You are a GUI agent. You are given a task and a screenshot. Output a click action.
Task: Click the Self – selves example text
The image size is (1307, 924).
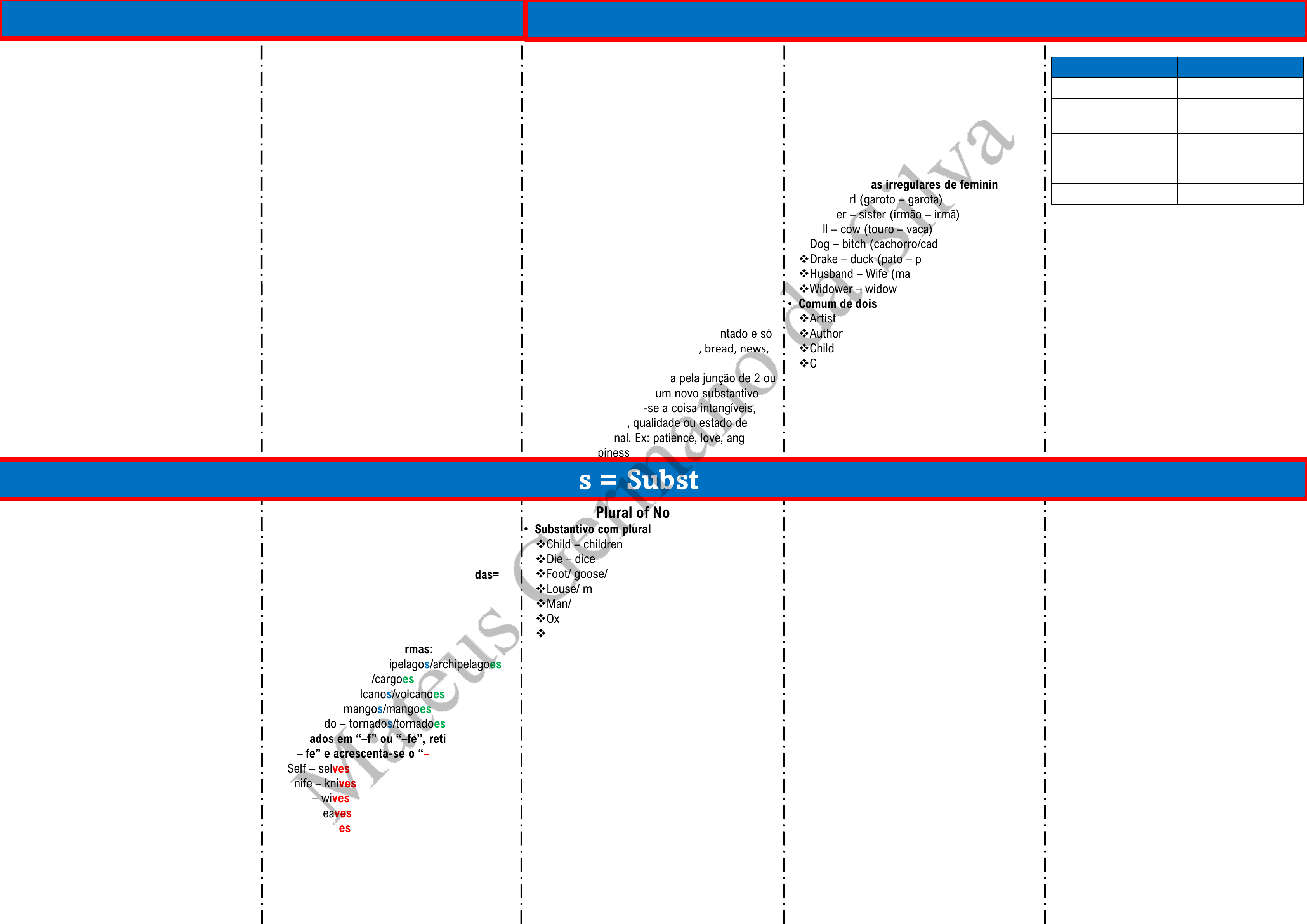pyautogui.click(x=318, y=769)
